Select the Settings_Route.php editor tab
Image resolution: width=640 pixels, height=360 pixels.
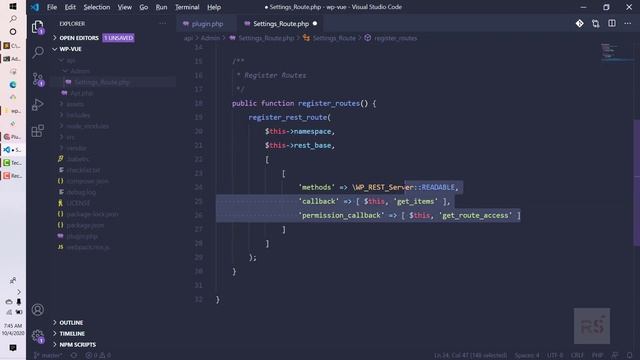(281, 24)
